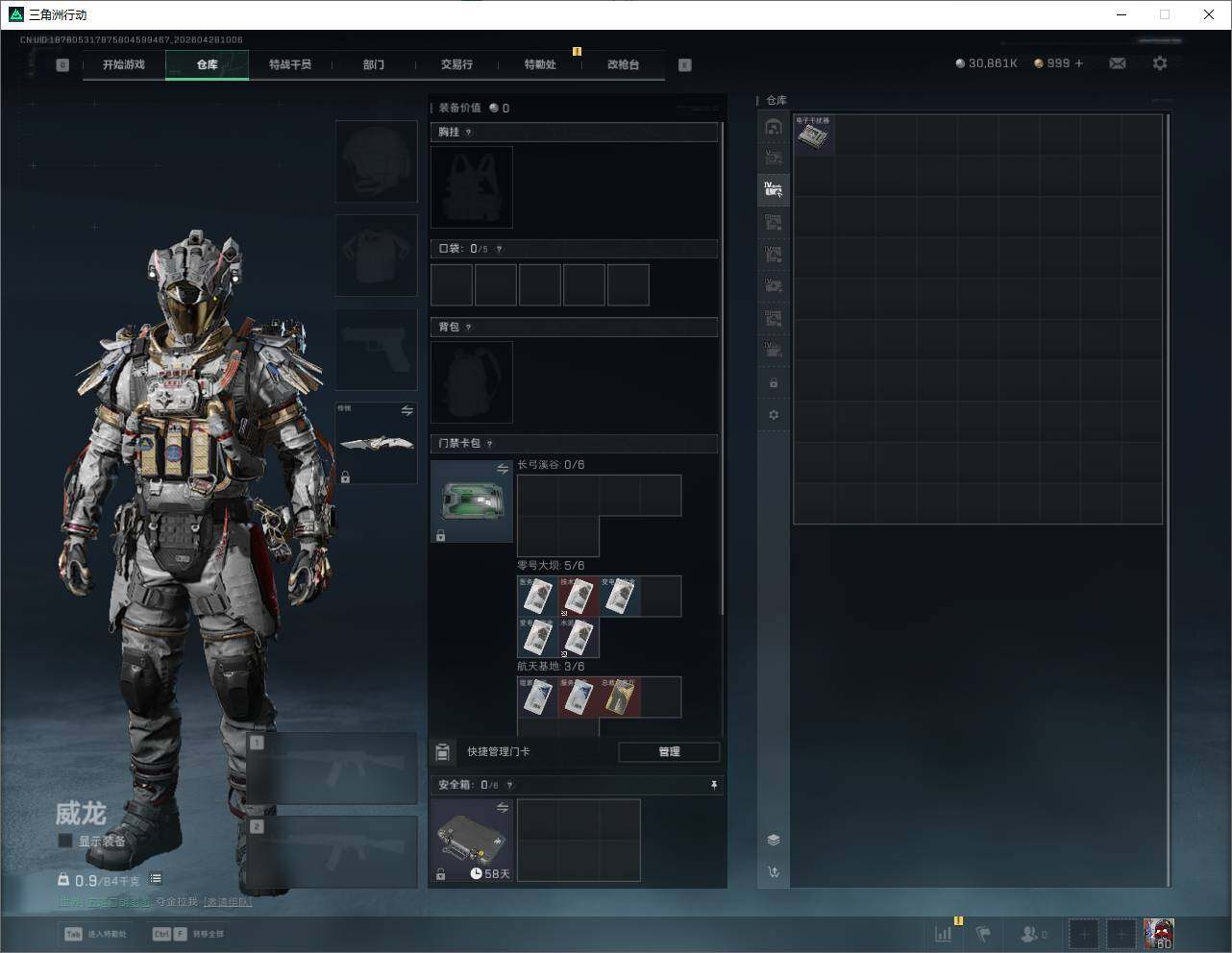The height and width of the screenshot is (953, 1232).
Task: Toggle the 显示装备 checkbox
Action: pyautogui.click(x=65, y=841)
